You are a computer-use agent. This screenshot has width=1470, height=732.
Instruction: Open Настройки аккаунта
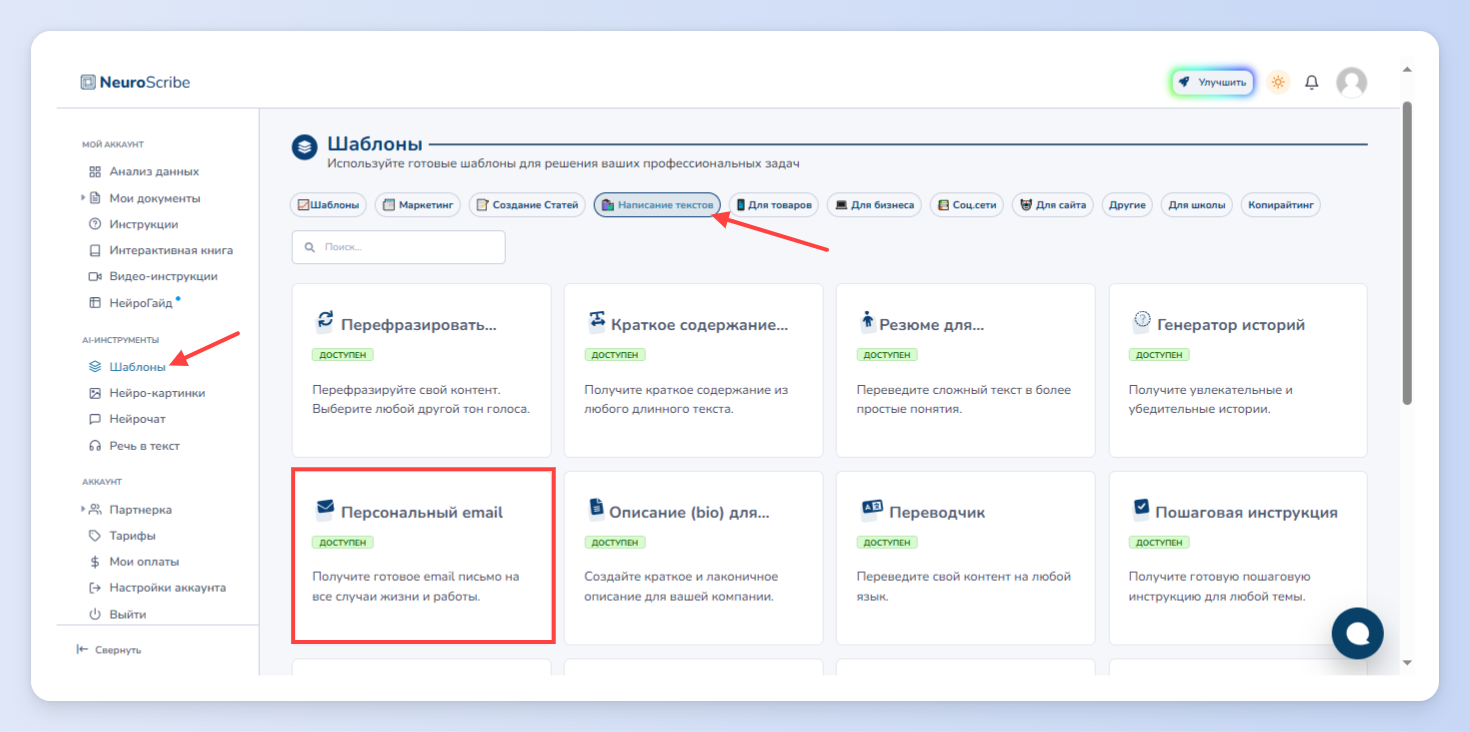click(x=167, y=588)
